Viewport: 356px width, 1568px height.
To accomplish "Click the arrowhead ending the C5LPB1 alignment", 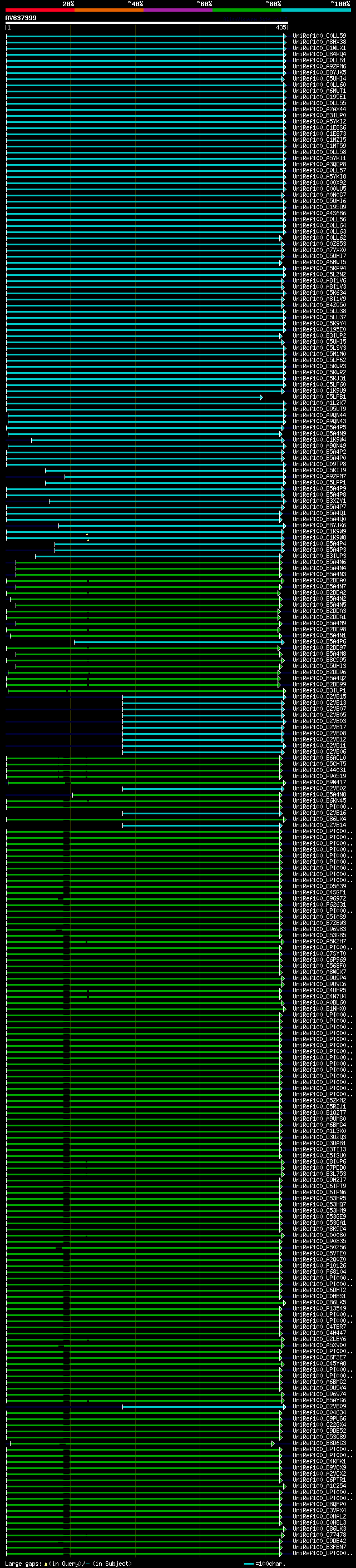I will (261, 397).
